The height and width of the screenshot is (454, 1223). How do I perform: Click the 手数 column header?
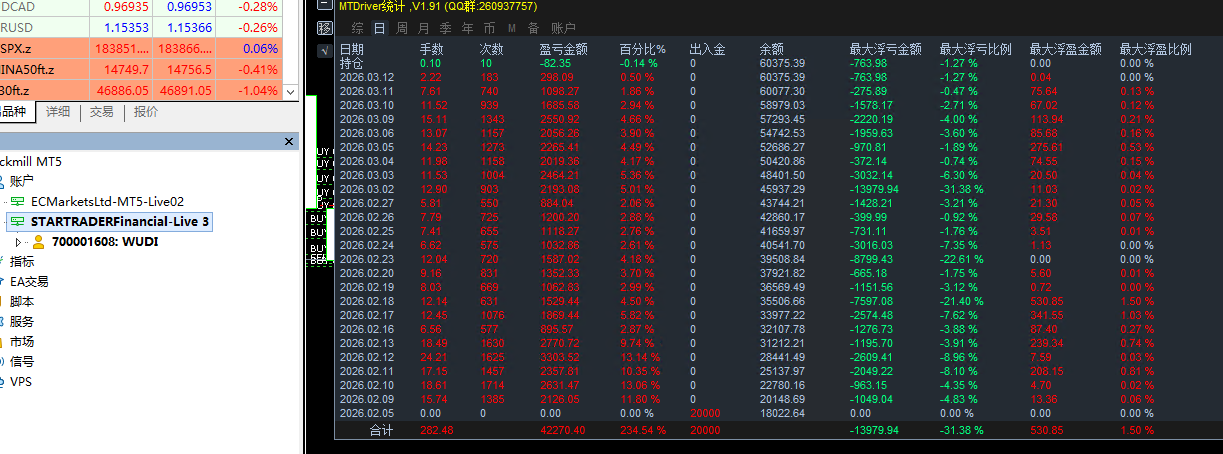point(432,49)
